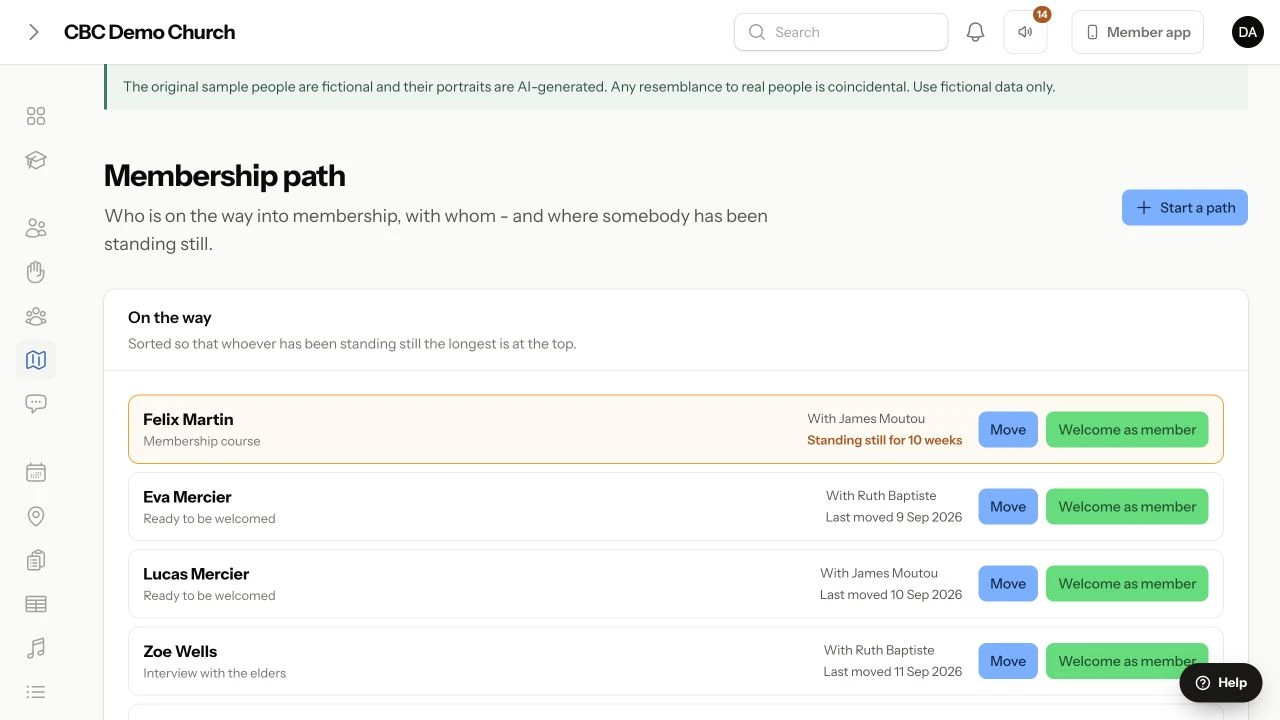Select the name Lucas Mercier
The image size is (1280, 720).
point(196,574)
